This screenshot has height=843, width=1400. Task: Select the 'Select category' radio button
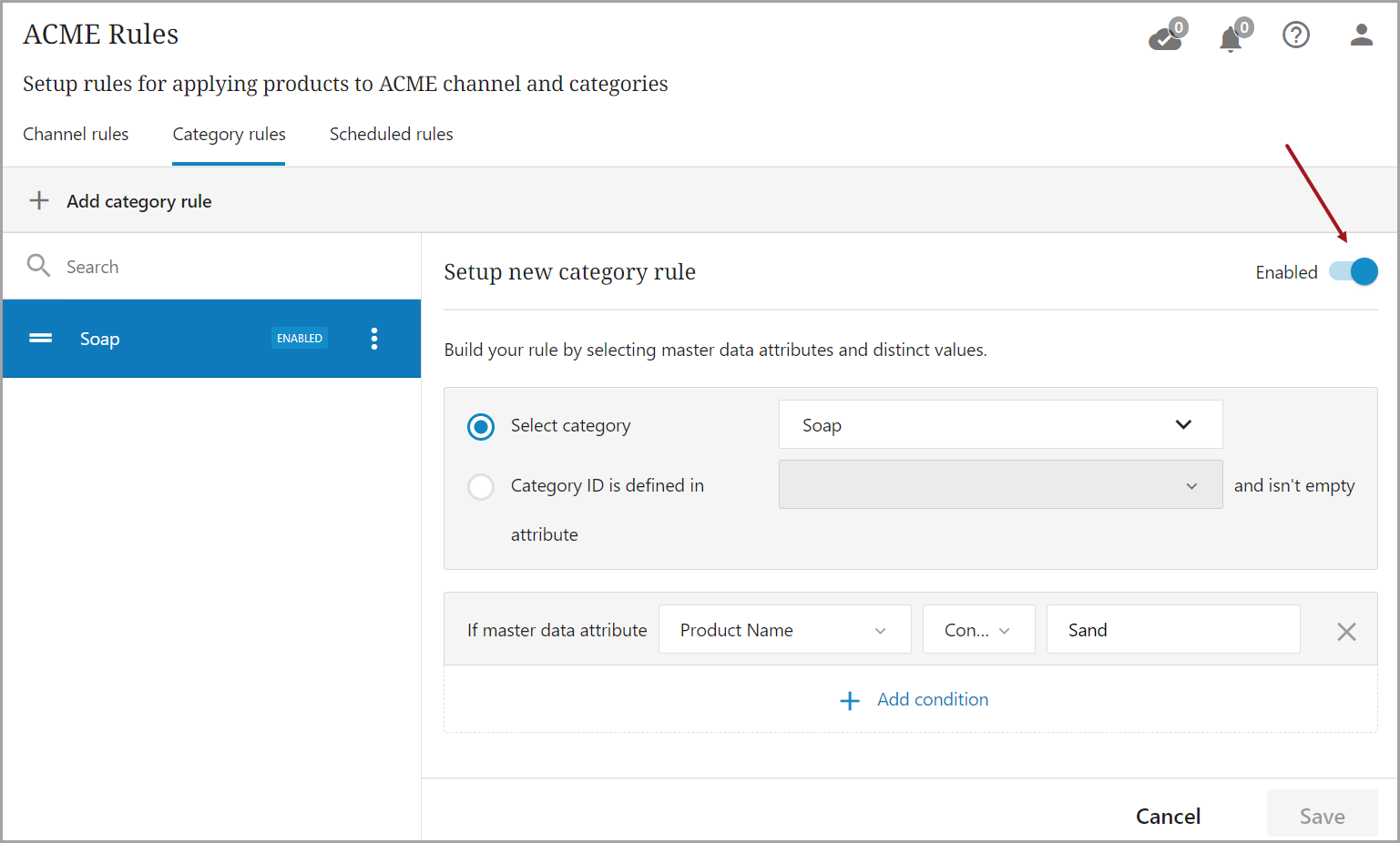click(481, 426)
